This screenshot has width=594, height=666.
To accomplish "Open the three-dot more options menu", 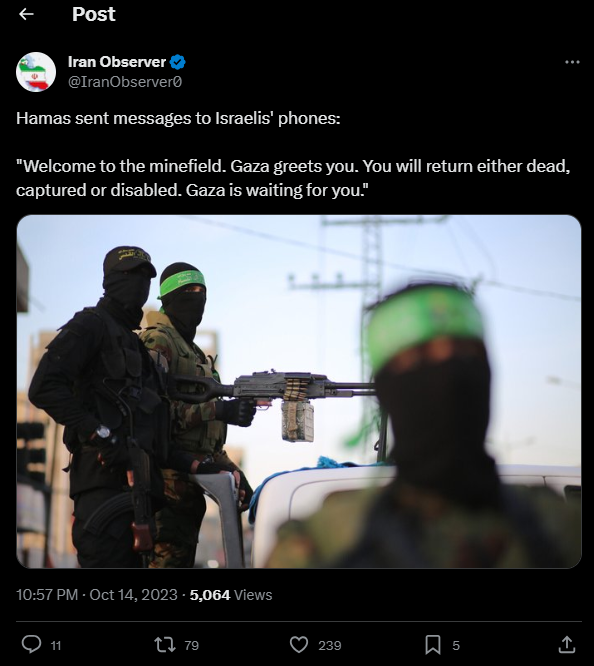I will (572, 62).
